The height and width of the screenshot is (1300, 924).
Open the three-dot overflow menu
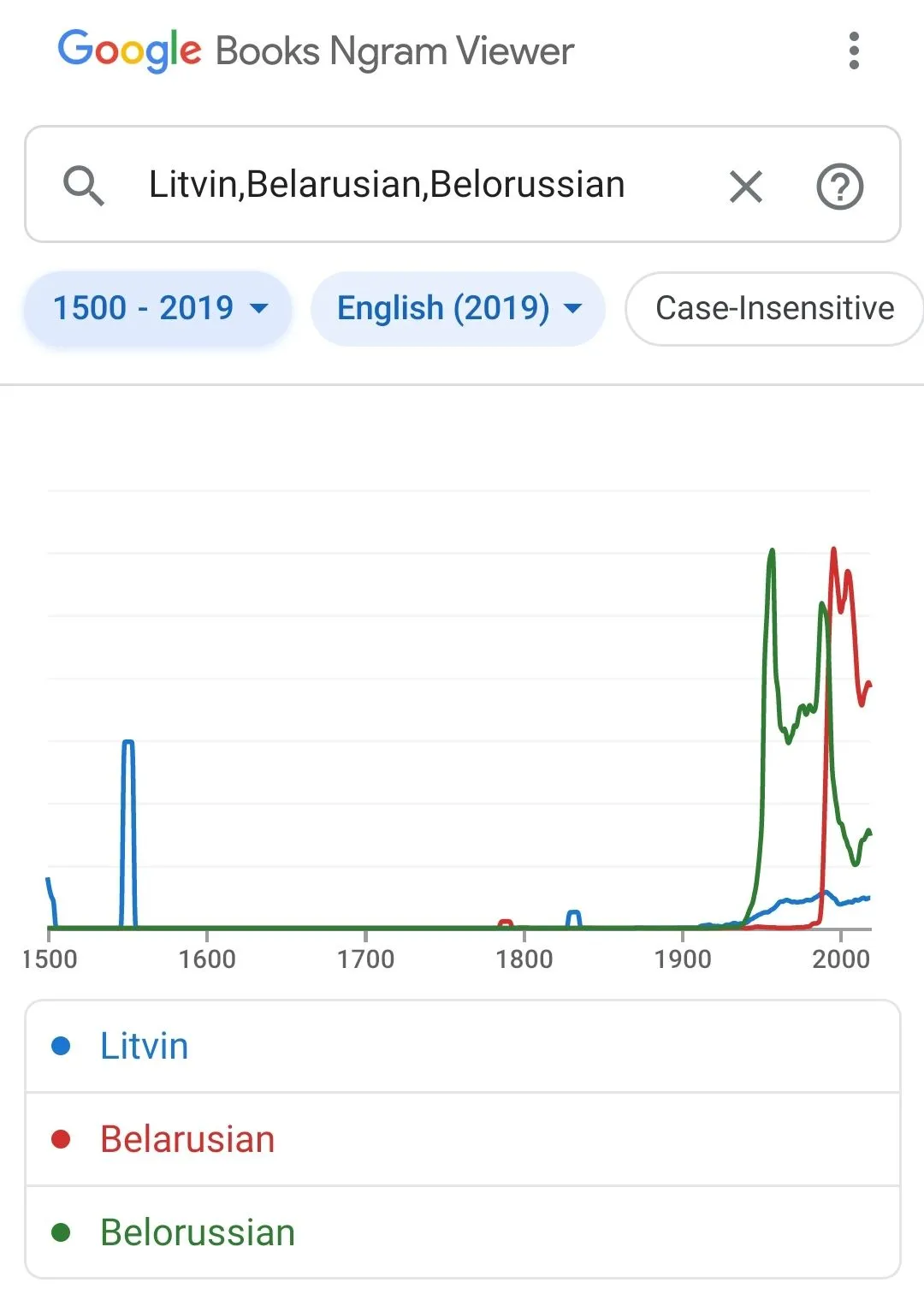point(853,51)
